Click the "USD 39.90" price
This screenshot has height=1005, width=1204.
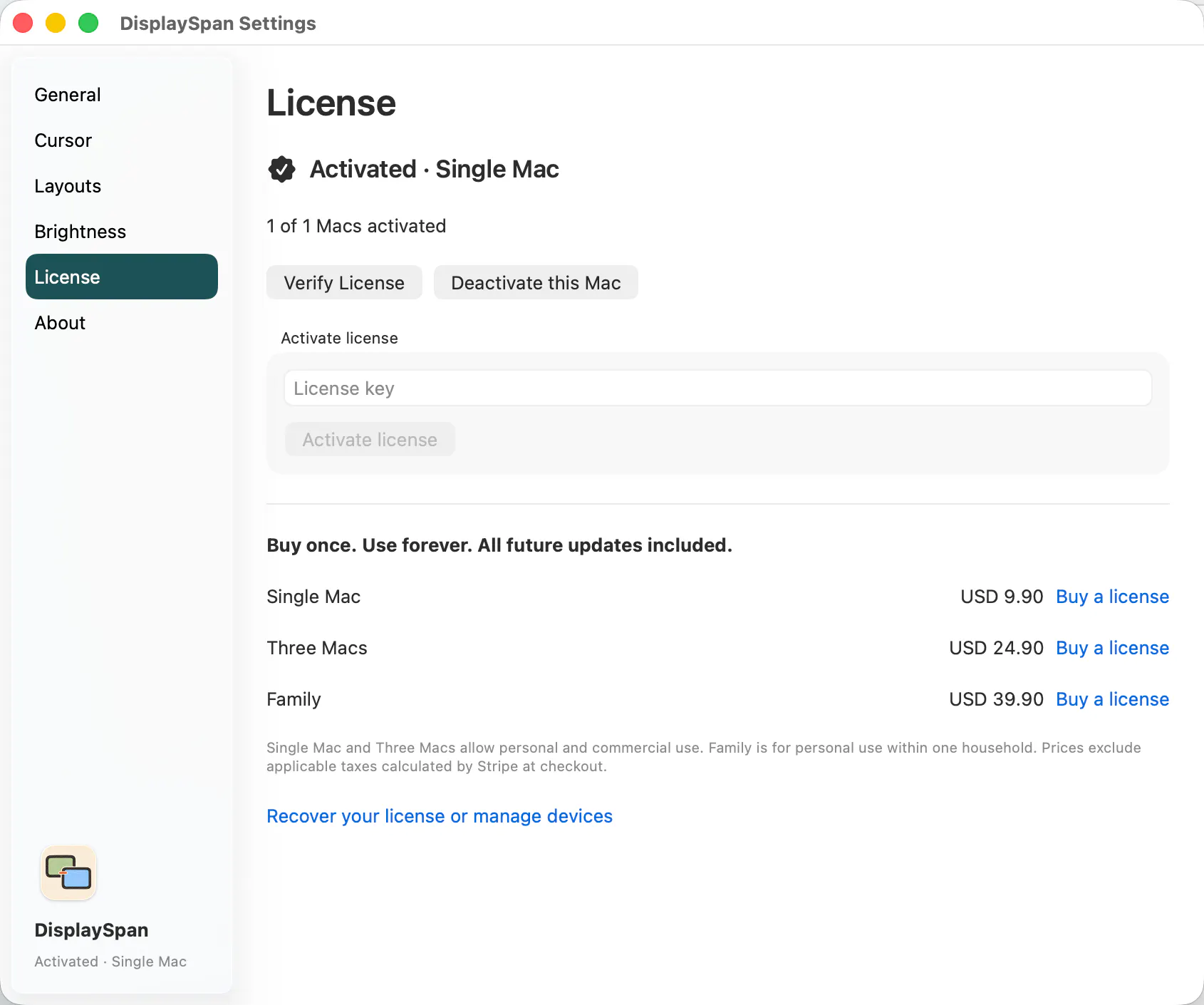pyautogui.click(x=996, y=699)
